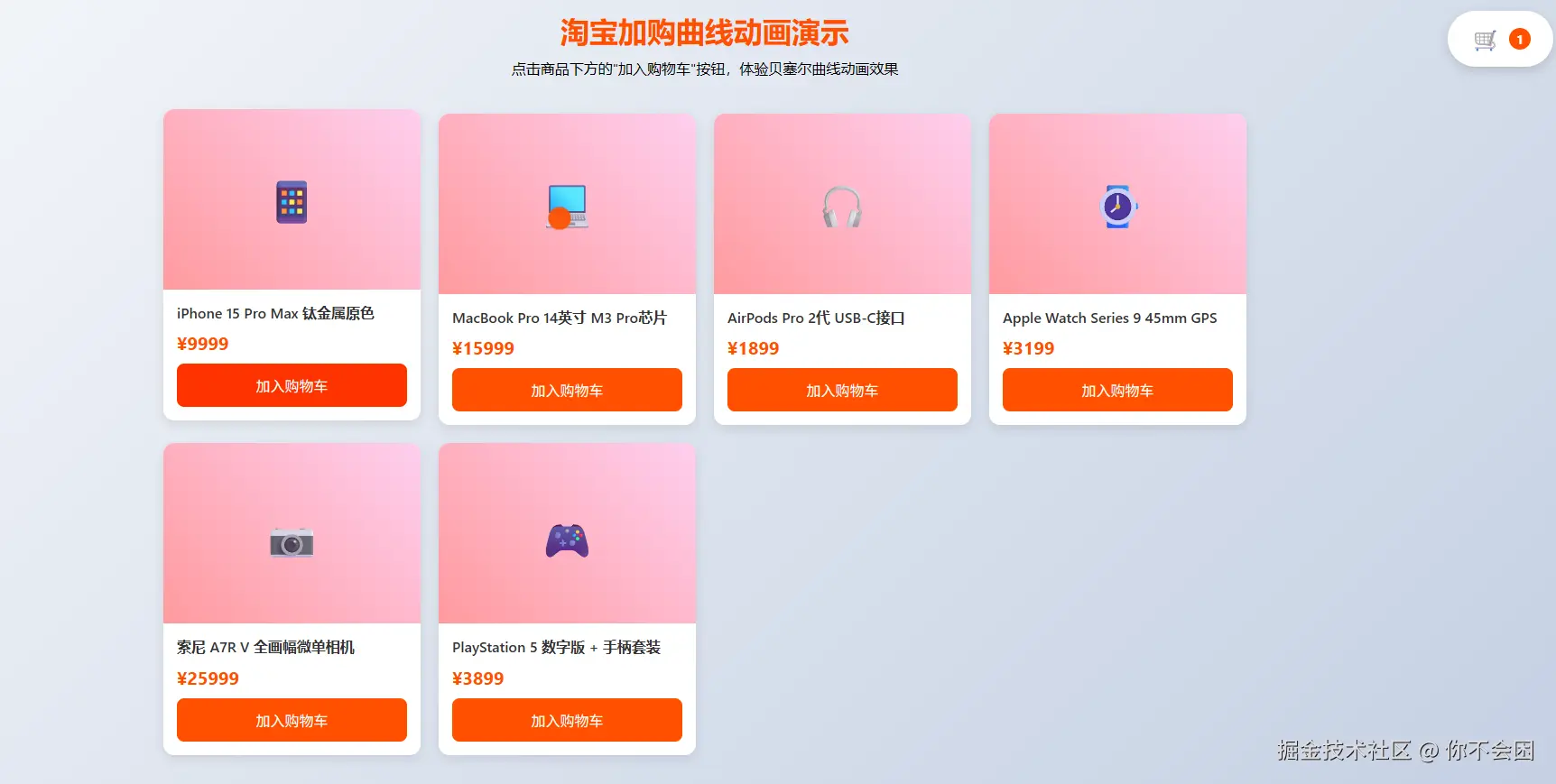This screenshot has height=784, width=1556.
Task: Click the iPhone phone emoji icon
Action: (x=292, y=202)
